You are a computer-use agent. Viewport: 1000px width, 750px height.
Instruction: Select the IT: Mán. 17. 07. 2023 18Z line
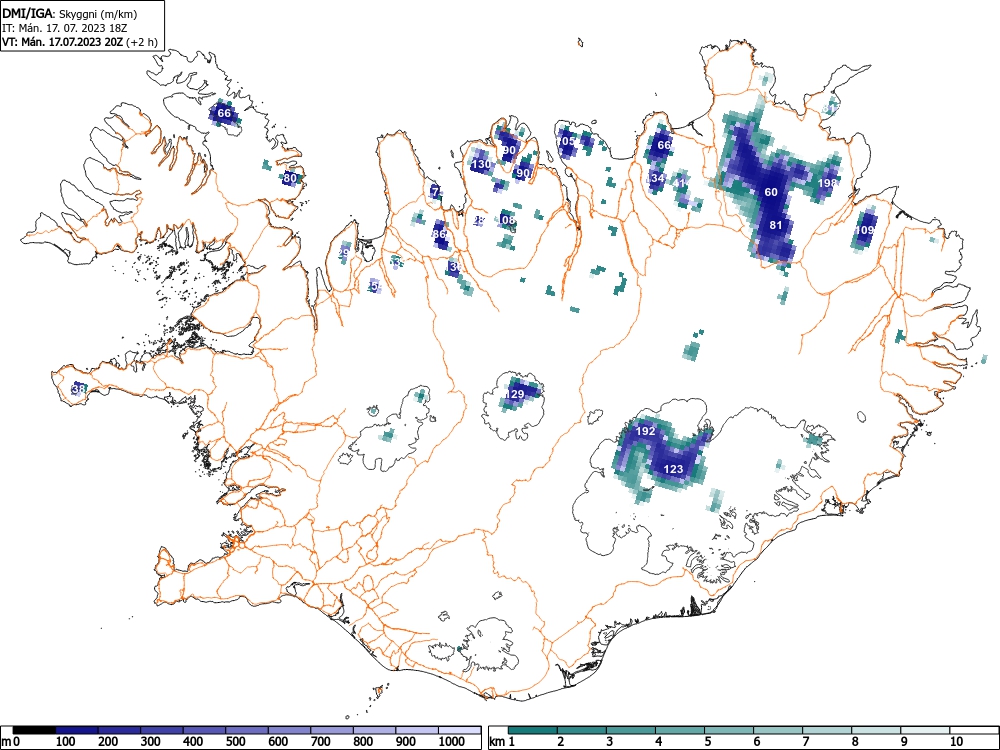coord(64,28)
